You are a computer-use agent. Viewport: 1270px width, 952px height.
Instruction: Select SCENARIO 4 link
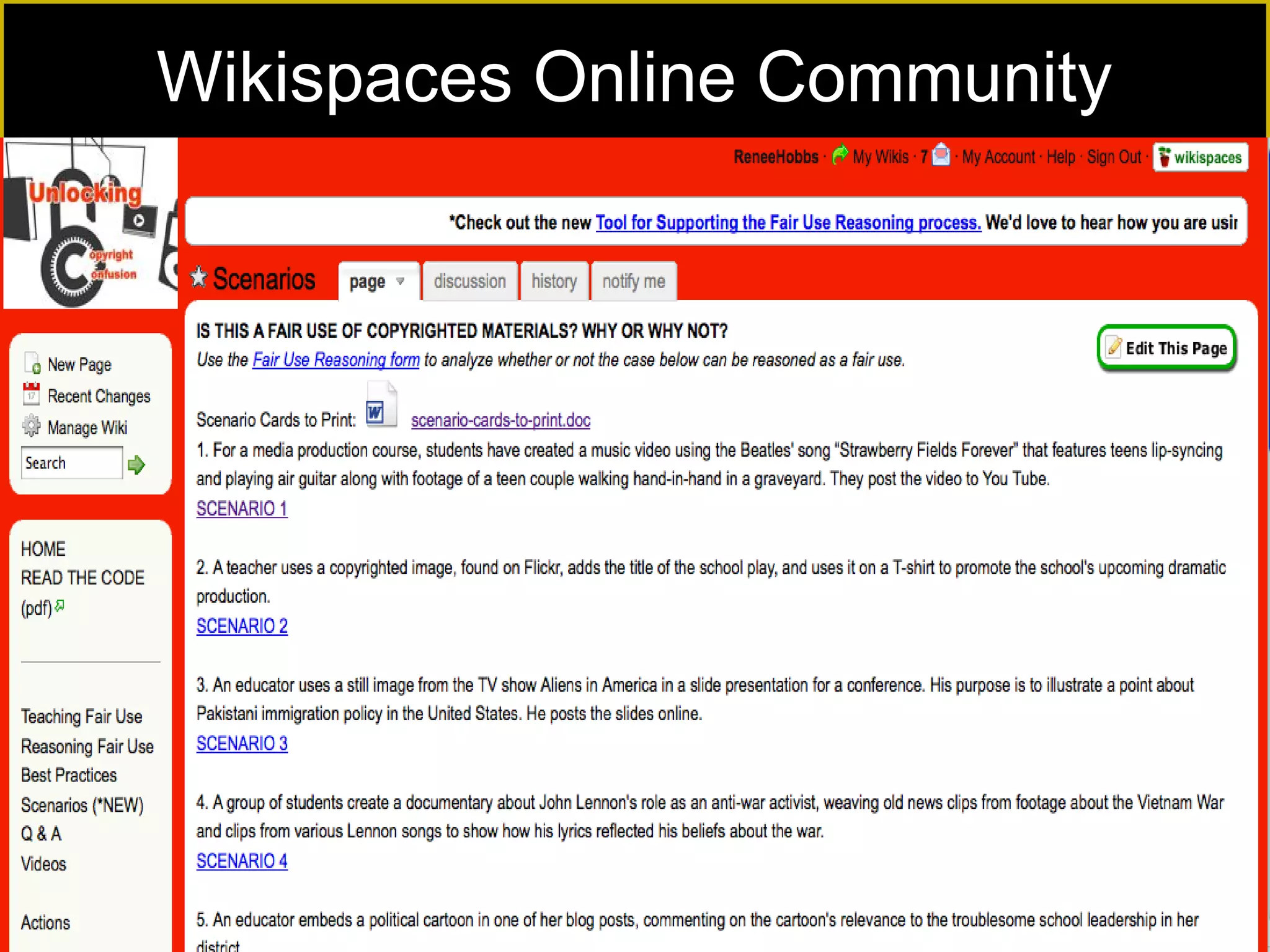241,860
